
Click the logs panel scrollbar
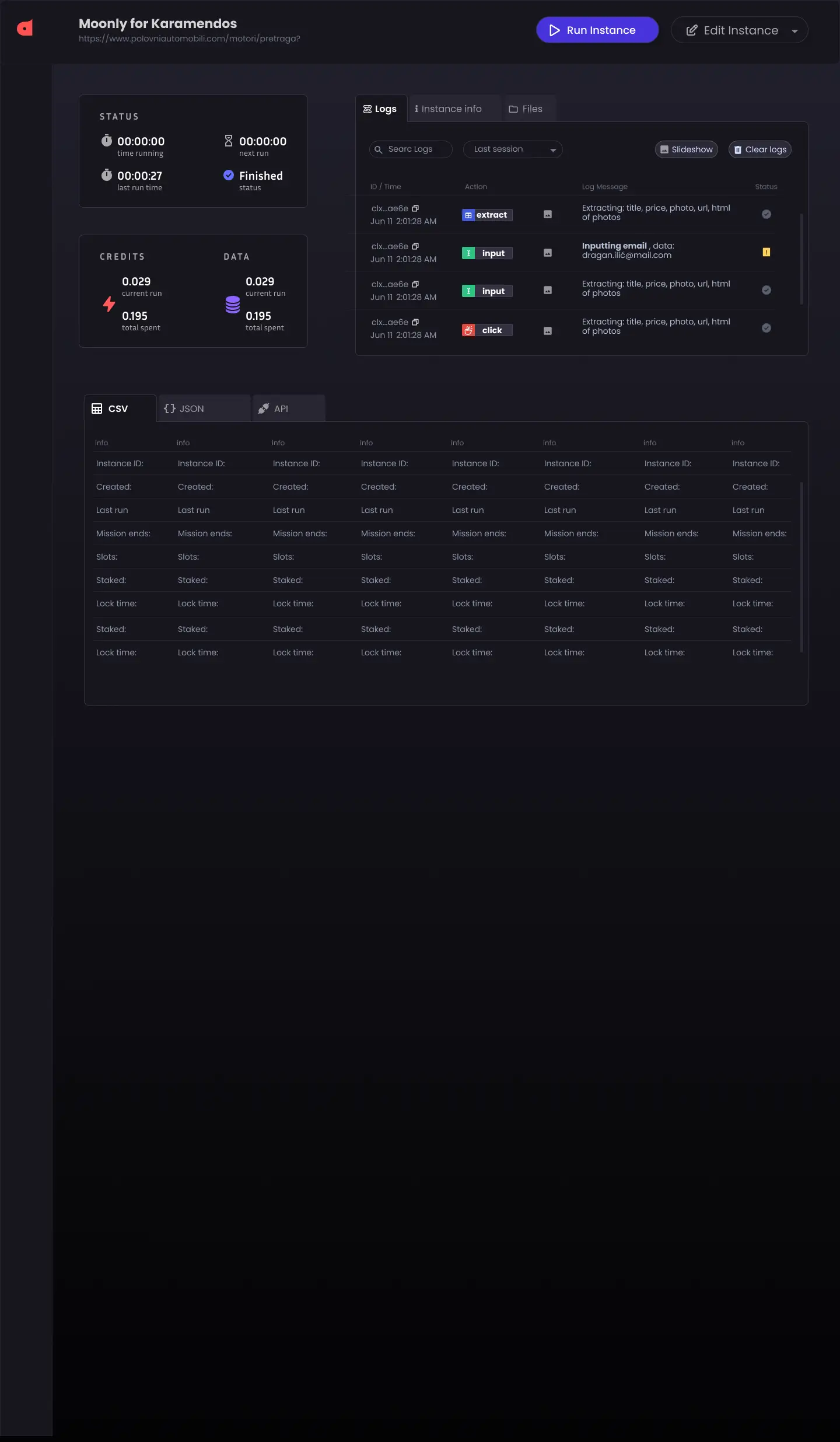pyautogui.click(x=801, y=259)
